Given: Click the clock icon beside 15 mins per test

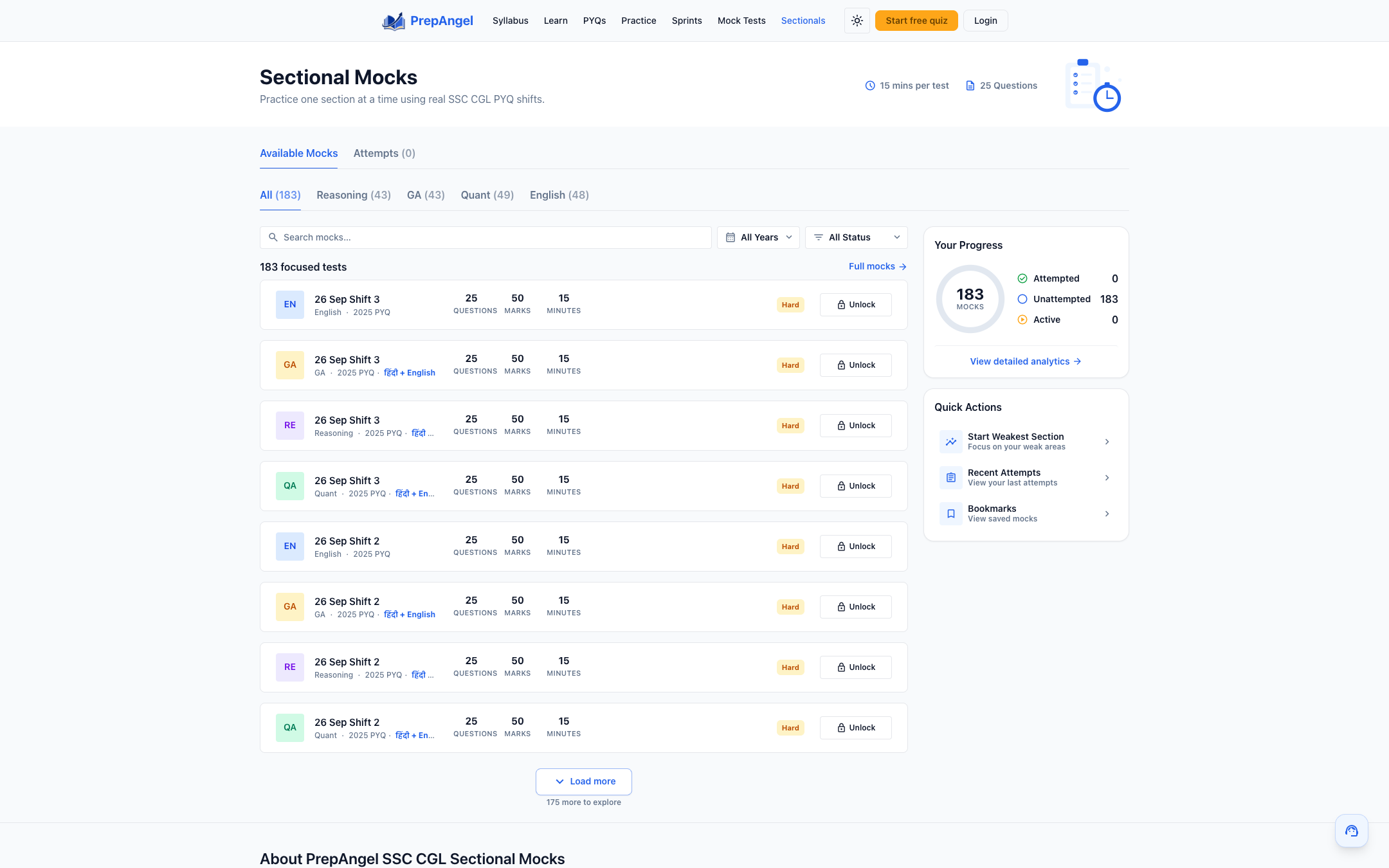Looking at the screenshot, I should (870, 86).
